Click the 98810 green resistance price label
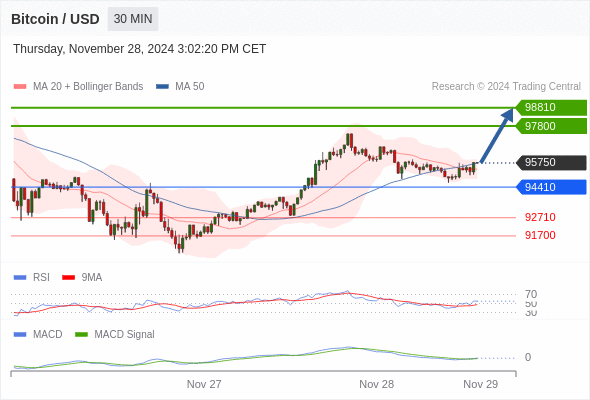This screenshot has width=590, height=400. (x=551, y=107)
